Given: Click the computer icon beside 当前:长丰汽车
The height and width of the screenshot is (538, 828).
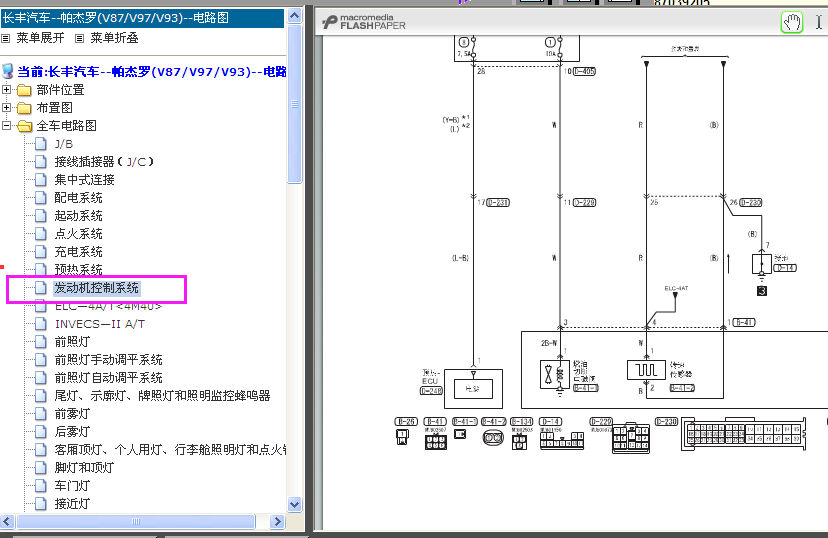Looking at the screenshot, I should pyautogui.click(x=8, y=71).
